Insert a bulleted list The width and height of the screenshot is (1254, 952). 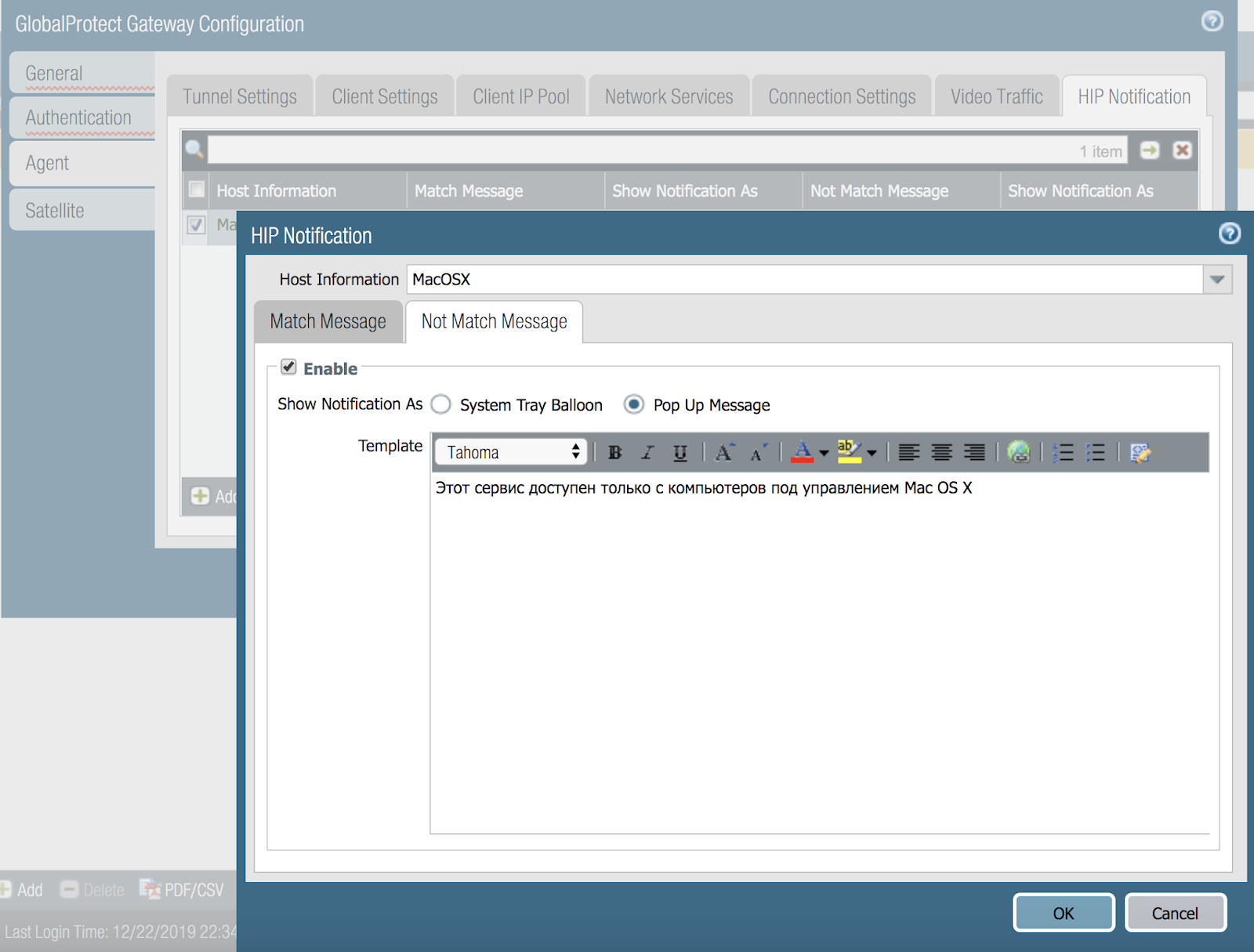coord(1096,452)
